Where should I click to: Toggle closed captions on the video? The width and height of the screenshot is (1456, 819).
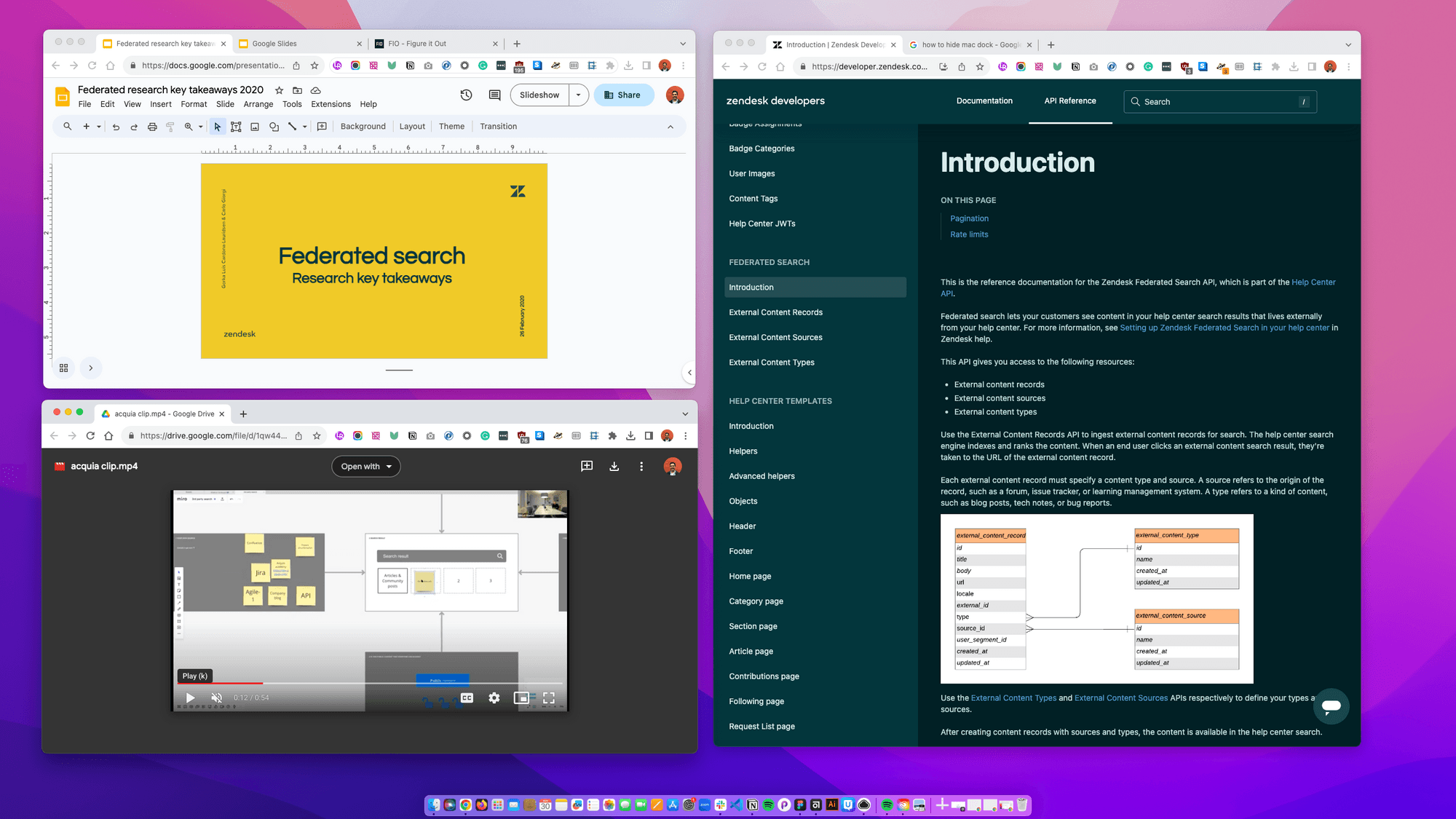[467, 697]
